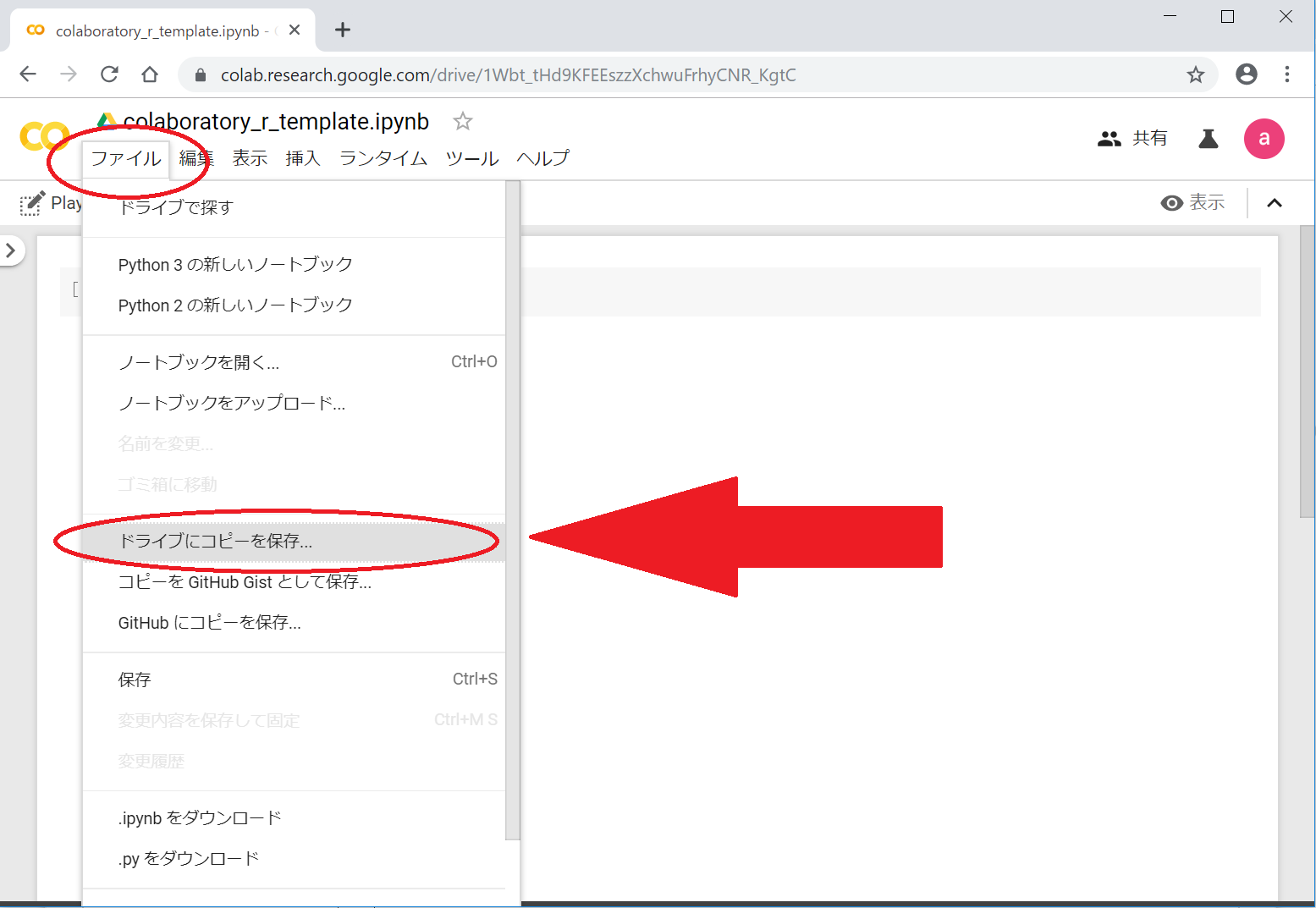Image resolution: width=1316 pixels, height=908 pixels.
Task: Select .ipynb をダウンロード option
Action: tap(200, 818)
